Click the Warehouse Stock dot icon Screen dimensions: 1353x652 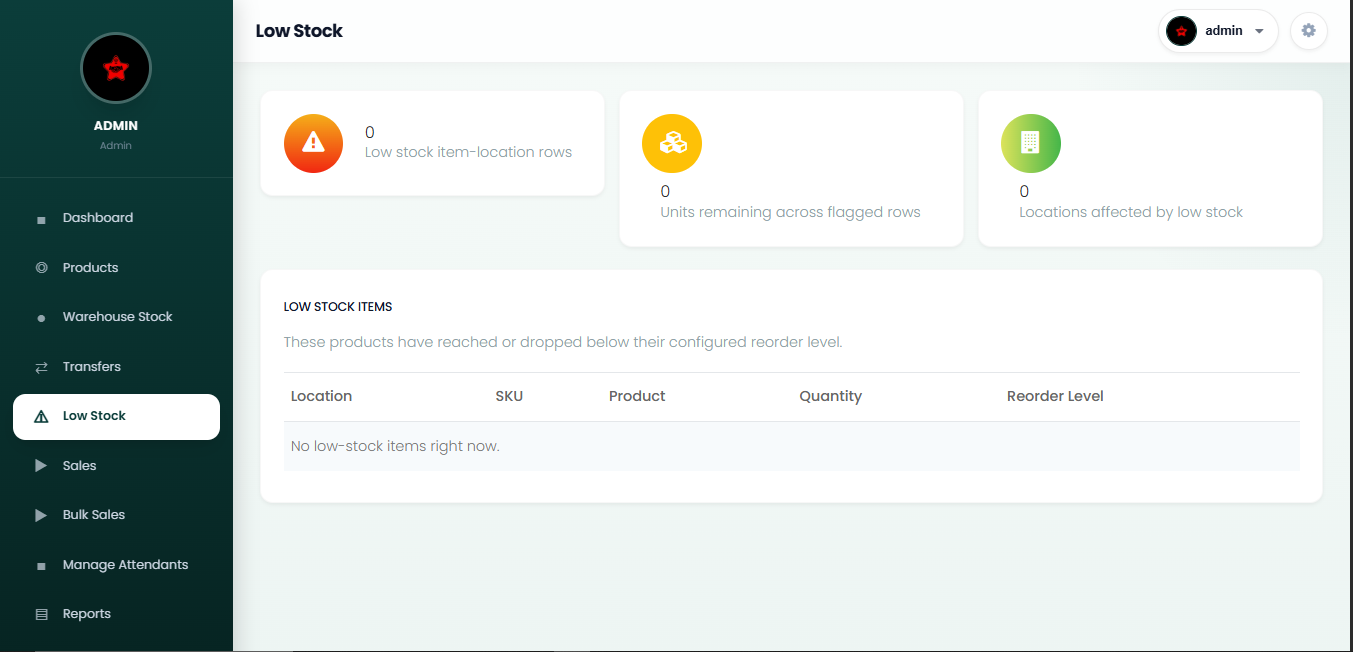click(x=41, y=318)
